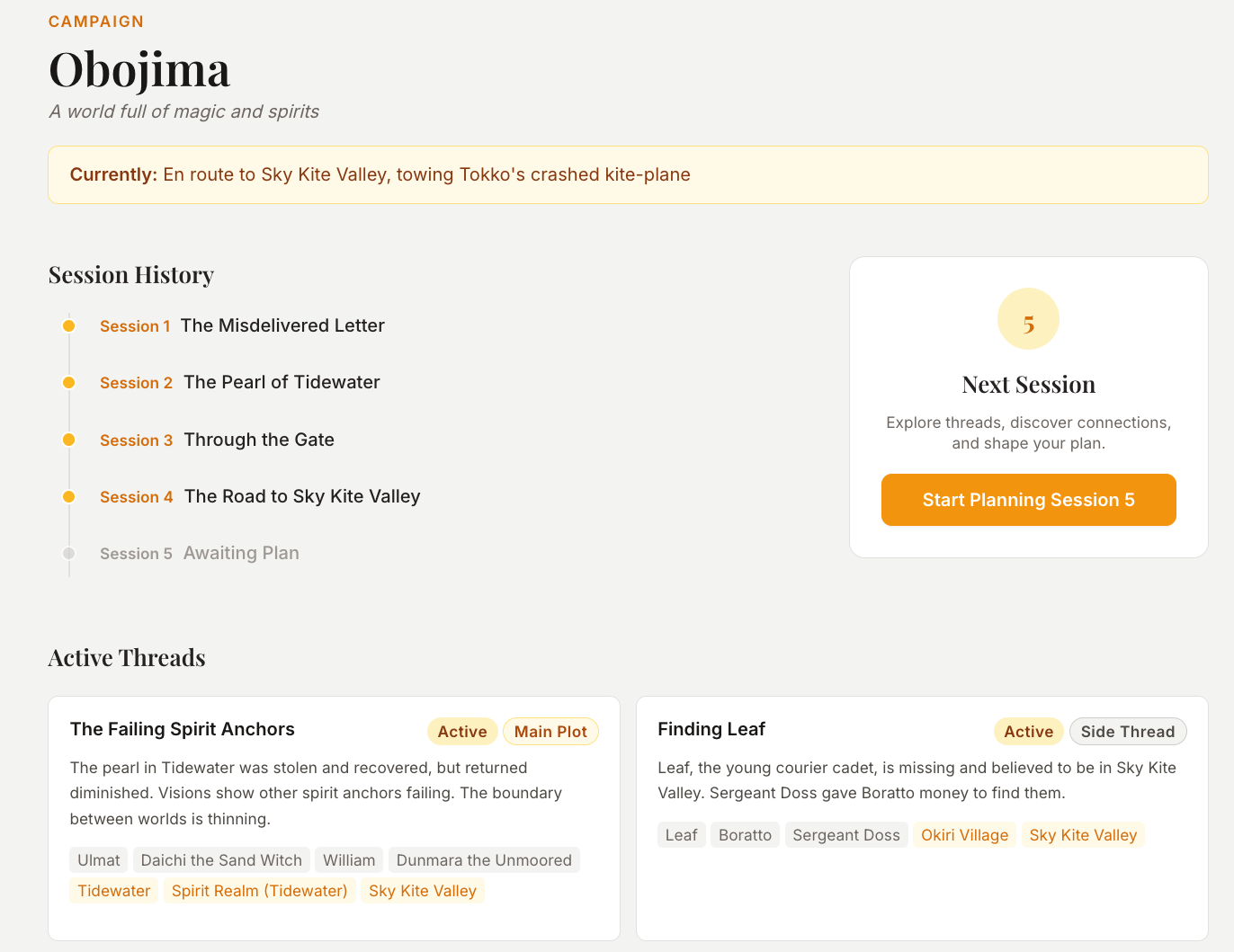Click Active badge on Failing Spirit Anchors card

point(462,732)
